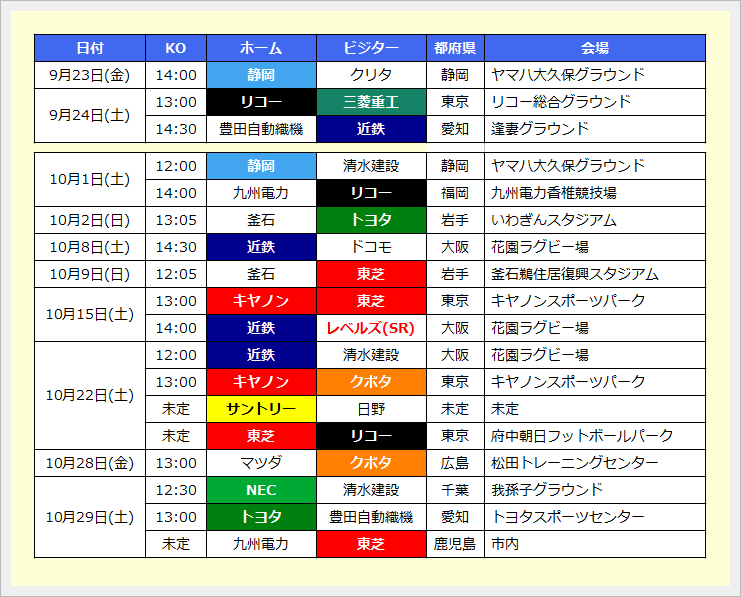Click the 日付 column header
Image resolution: width=741 pixels, height=597 pixels.
[x=89, y=48]
